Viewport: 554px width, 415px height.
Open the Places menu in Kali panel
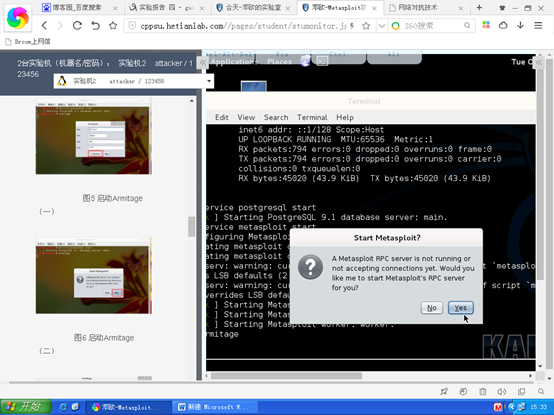[279, 62]
